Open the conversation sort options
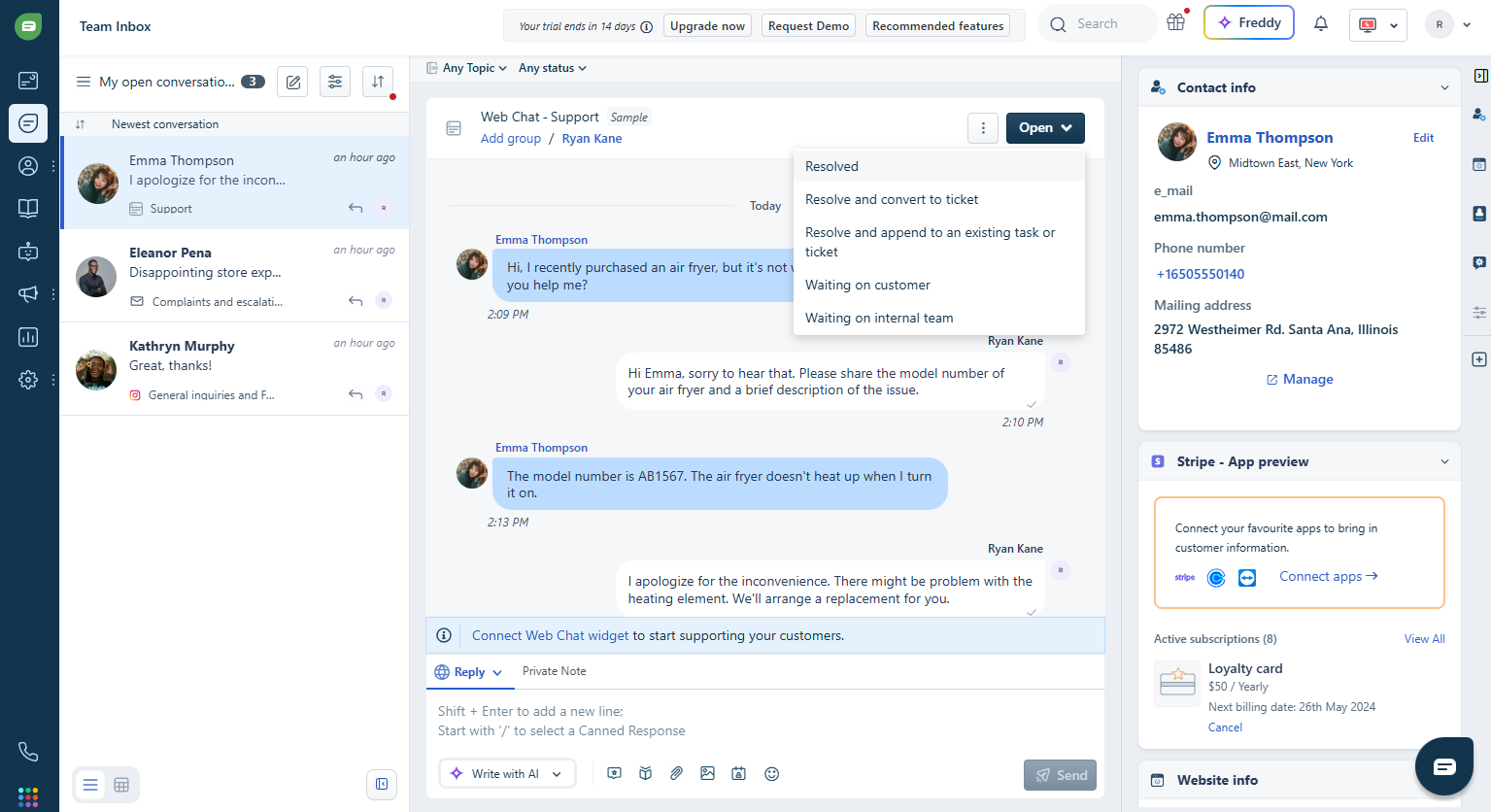Image resolution: width=1491 pixels, height=812 pixels. click(x=378, y=82)
